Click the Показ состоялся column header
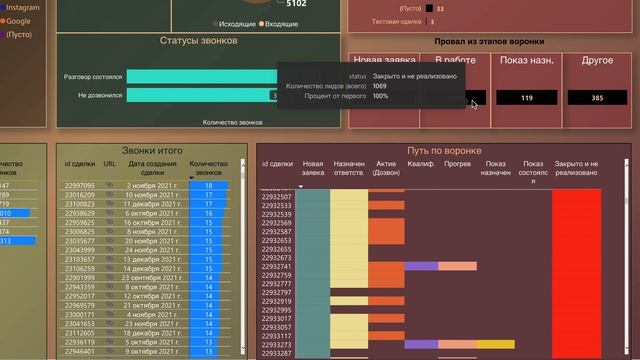 point(533,172)
